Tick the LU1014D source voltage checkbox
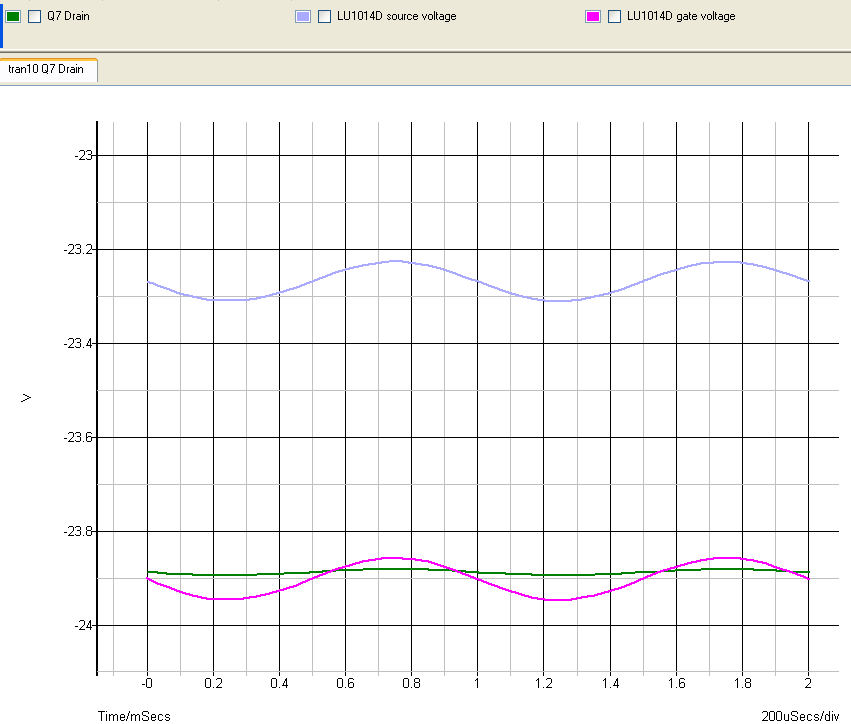The height and width of the screenshot is (724, 851). [324, 16]
